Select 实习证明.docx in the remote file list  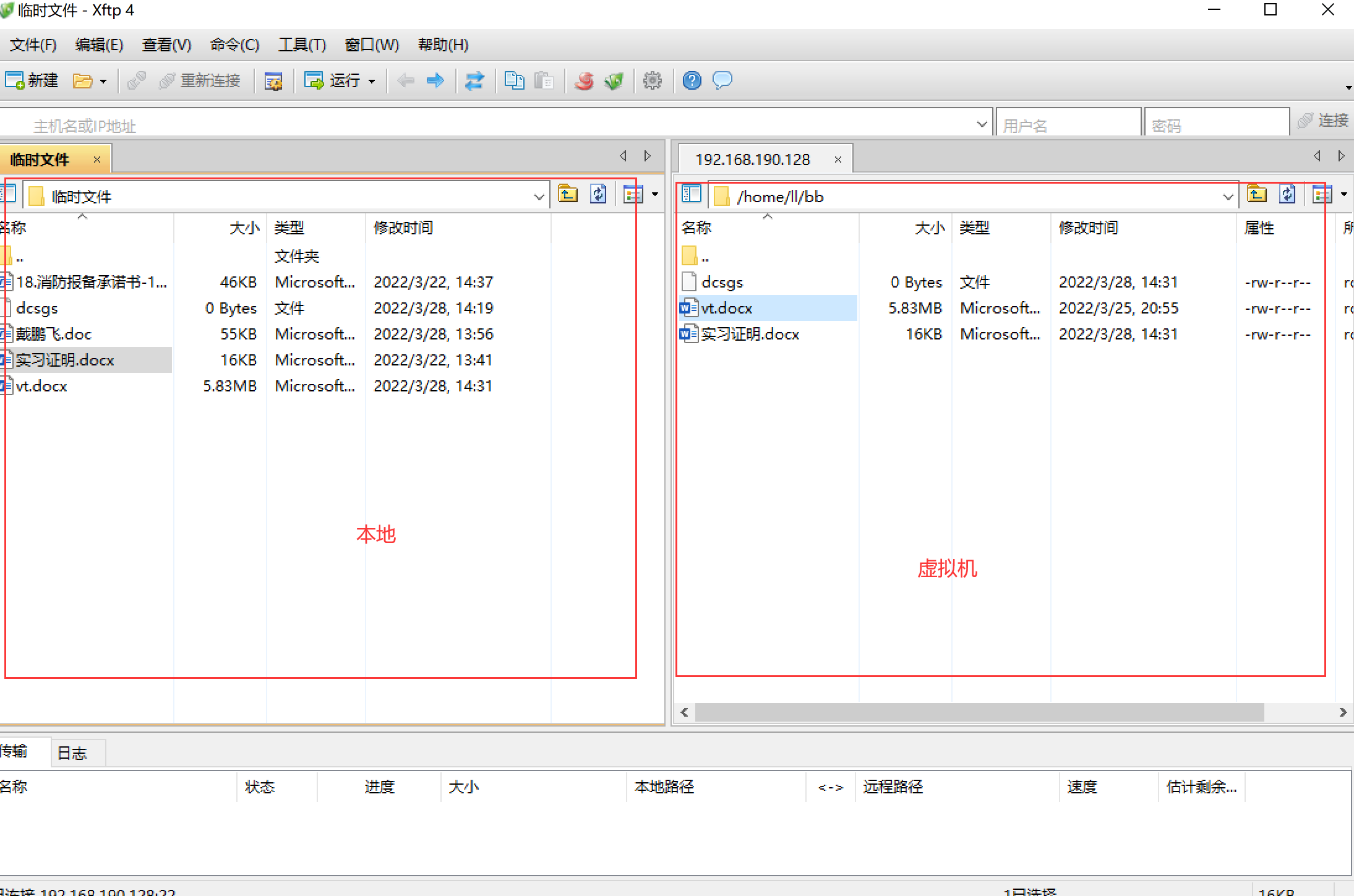click(750, 334)
